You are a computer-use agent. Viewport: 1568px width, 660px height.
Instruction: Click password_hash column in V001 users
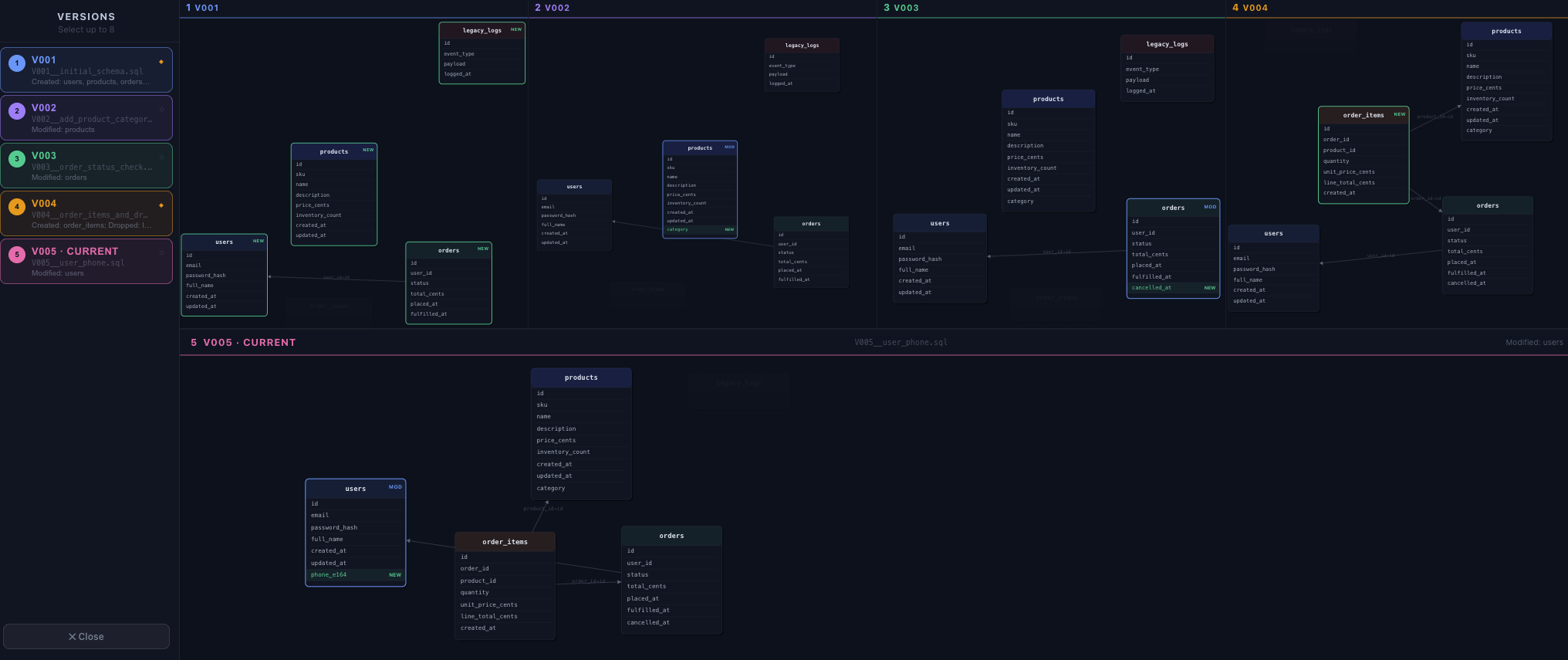pyautogui.click(x=225, y=276)
